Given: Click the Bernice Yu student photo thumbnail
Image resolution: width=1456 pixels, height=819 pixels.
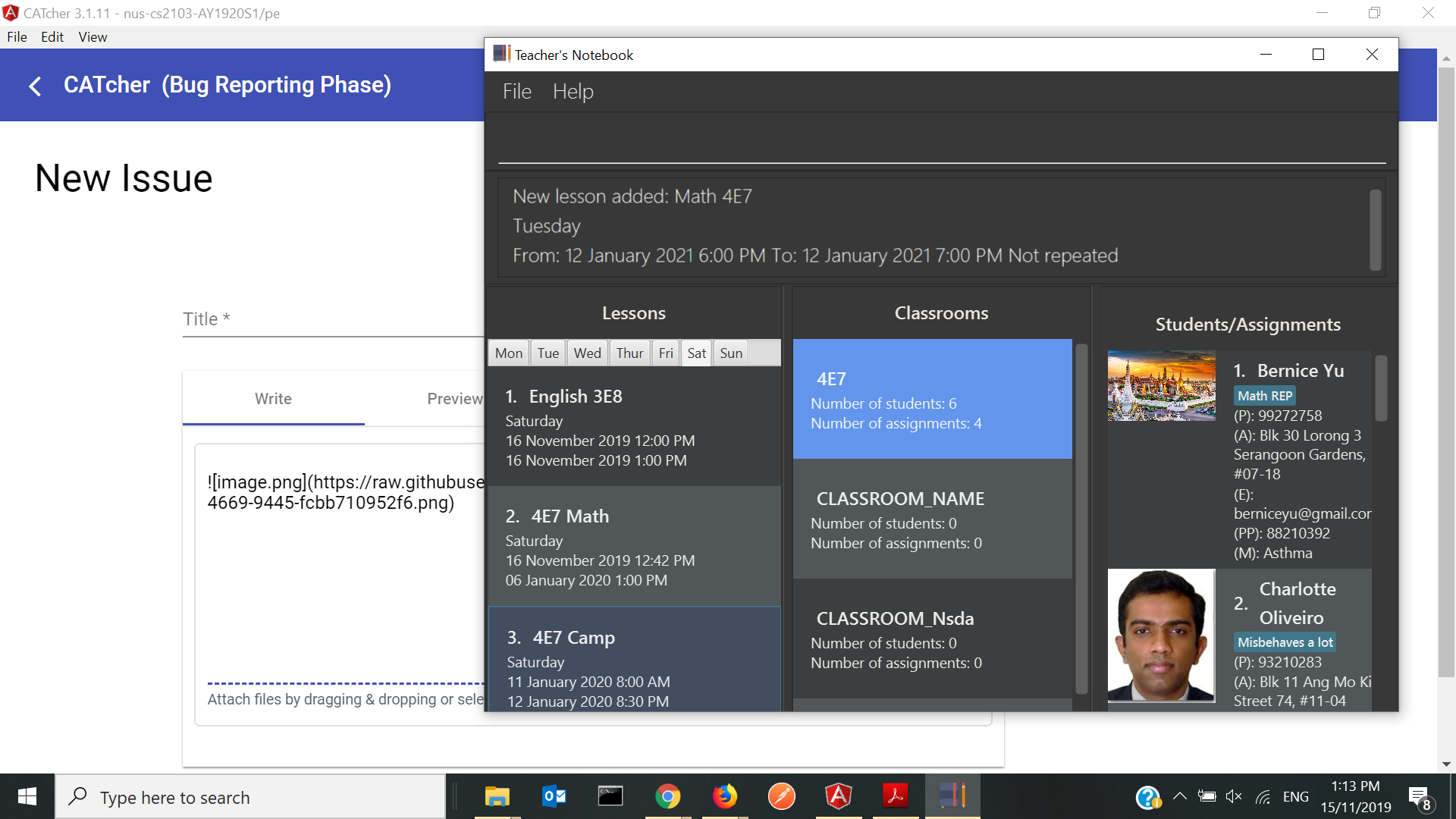Looking at the screenshot, I should point(1161,385).
